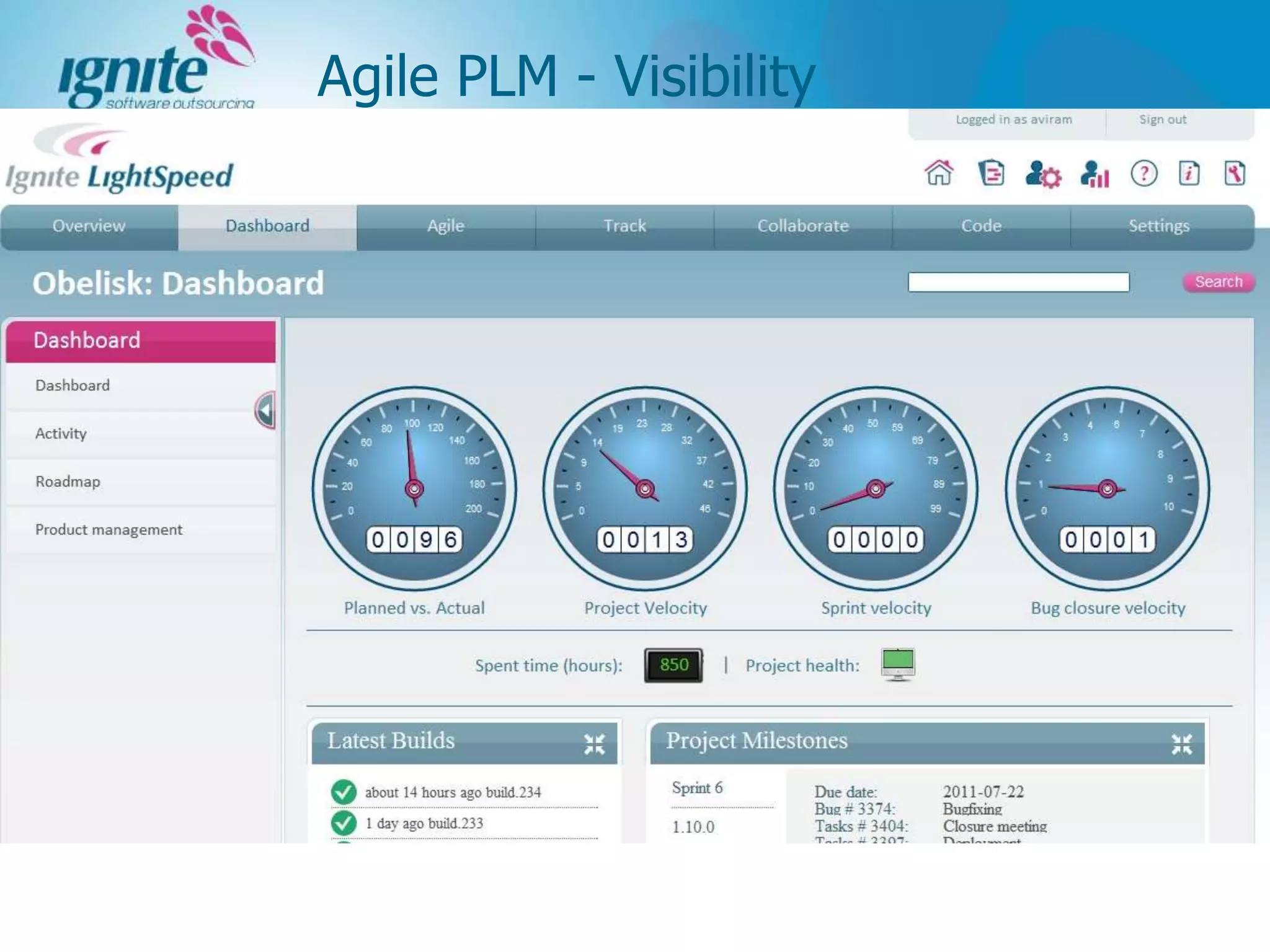The width and height of the screenshot is (1270, 952).
Task: Click the wrench tools page icon
Action: click(1234, 173)
